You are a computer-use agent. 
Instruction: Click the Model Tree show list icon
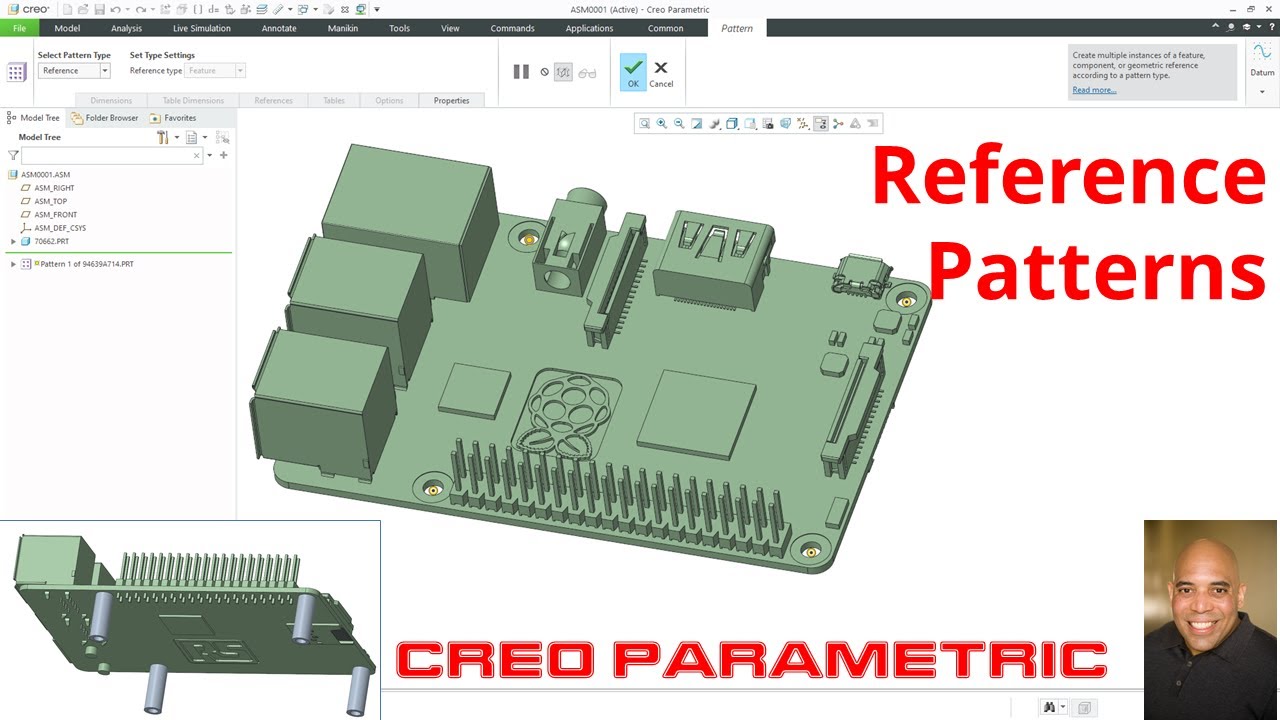[x=191, y=137]
